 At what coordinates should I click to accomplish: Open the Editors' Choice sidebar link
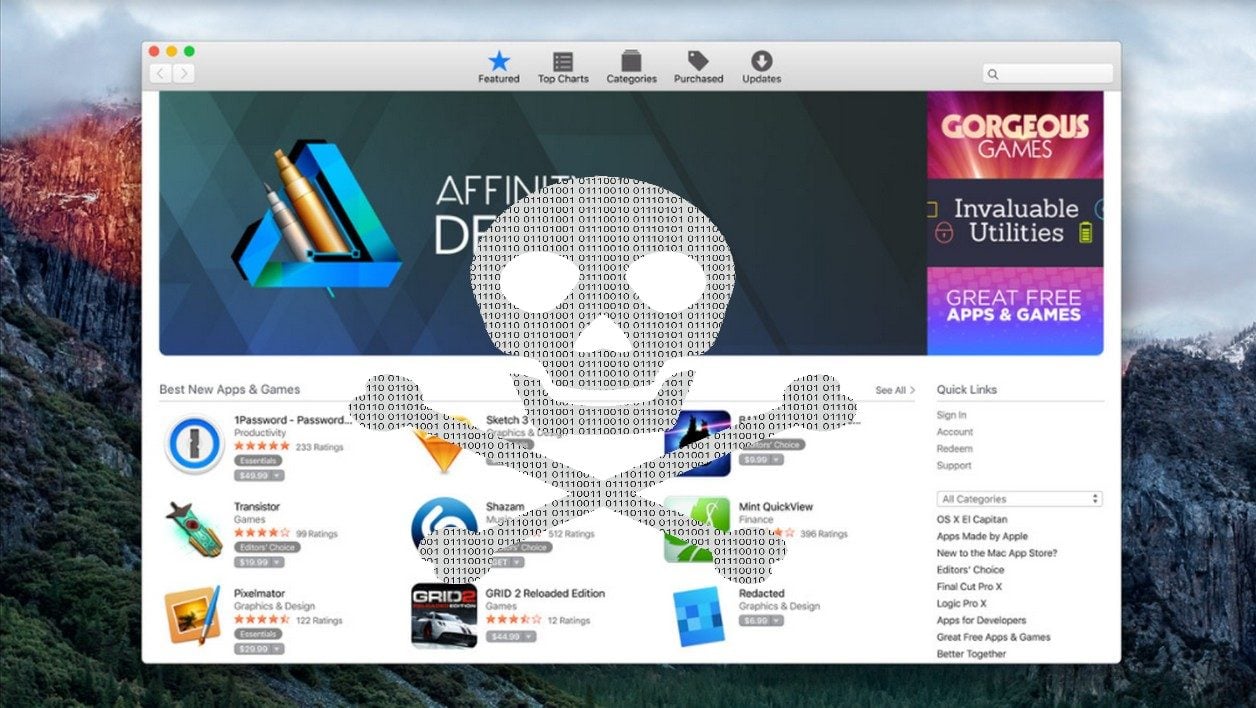click(970, 570)
